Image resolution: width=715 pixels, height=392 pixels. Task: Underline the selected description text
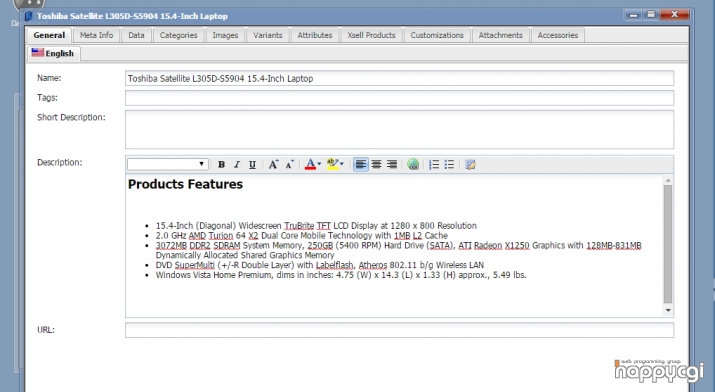pyautogui.click(x=252, y=165)
